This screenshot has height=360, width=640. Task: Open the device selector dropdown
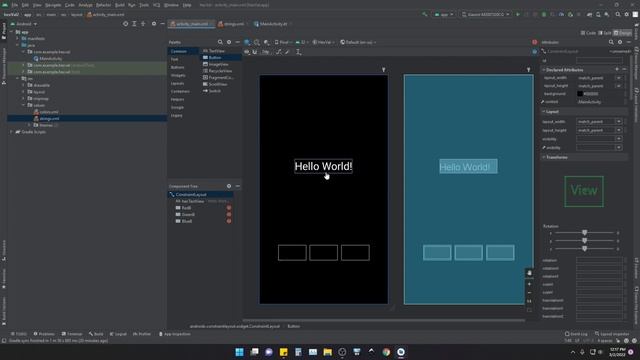[x=486, y=14]
